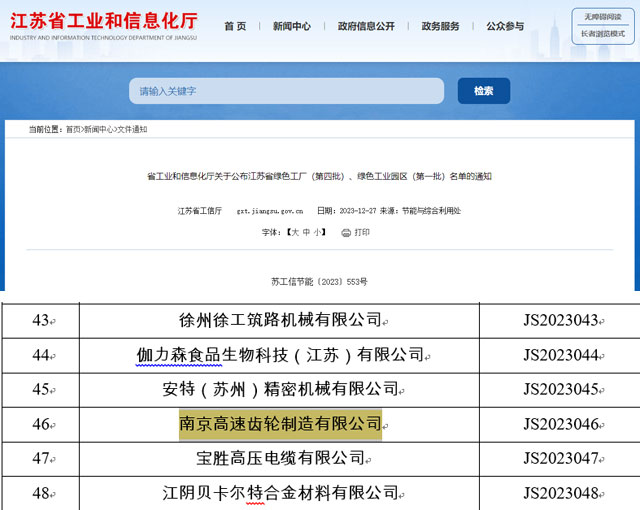
Task: Click the 检索 search button
Action: pos(484,91)
